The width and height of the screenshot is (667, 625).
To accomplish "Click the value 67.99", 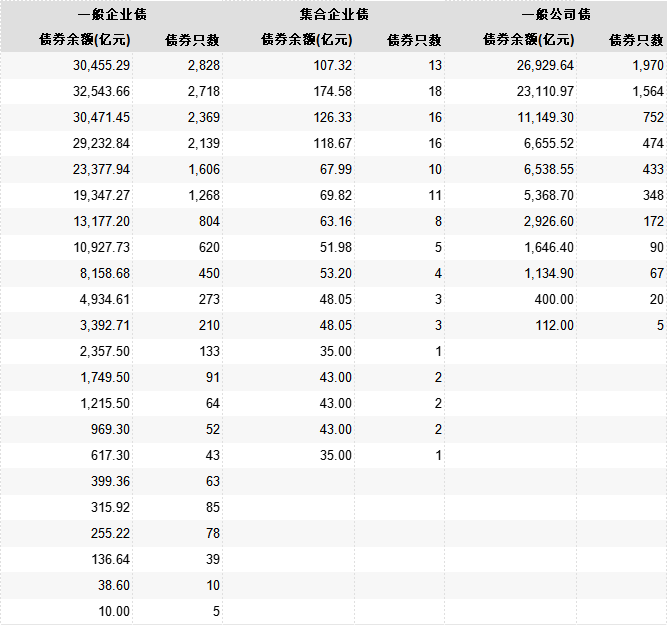I will pyautogui.click(x=336, y=169).
